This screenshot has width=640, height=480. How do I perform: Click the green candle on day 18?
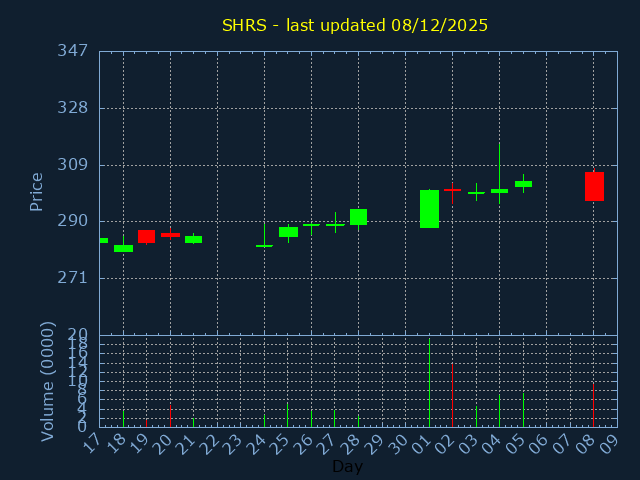(123, 248)
